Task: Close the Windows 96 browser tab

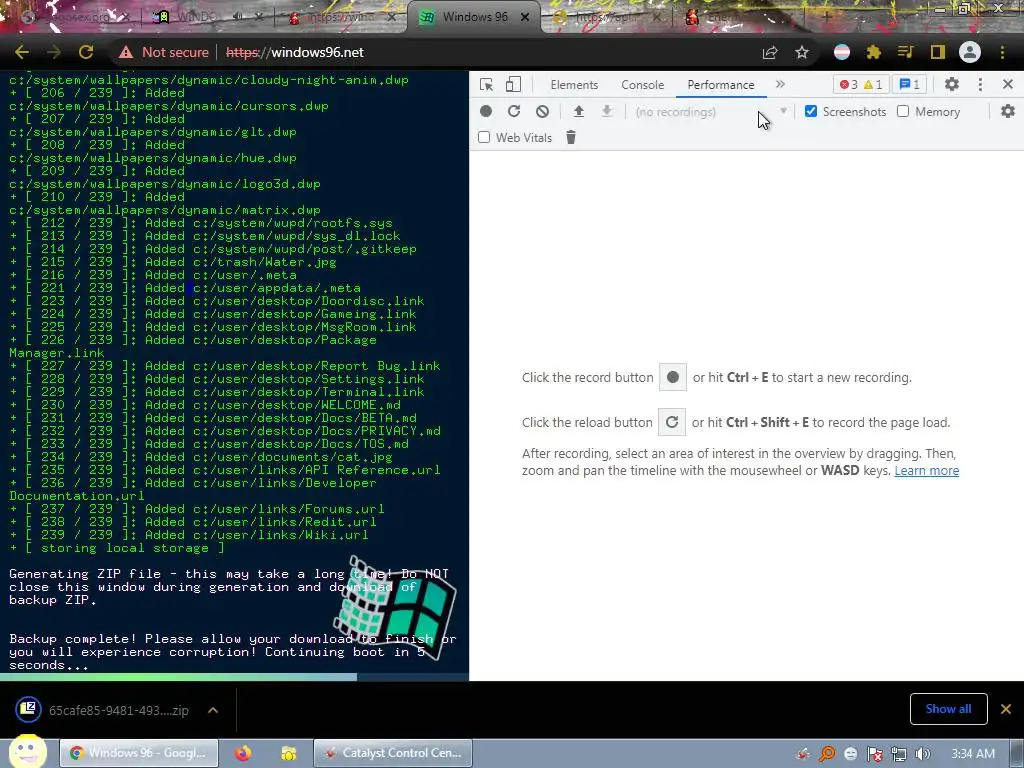Action: tap(524, 17)
